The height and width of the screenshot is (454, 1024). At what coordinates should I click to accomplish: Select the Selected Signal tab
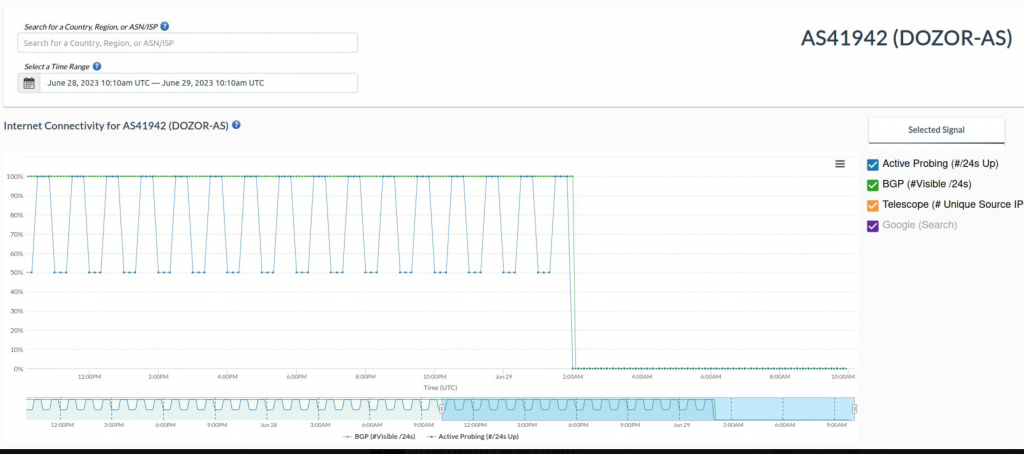click(x=936, y=130)
